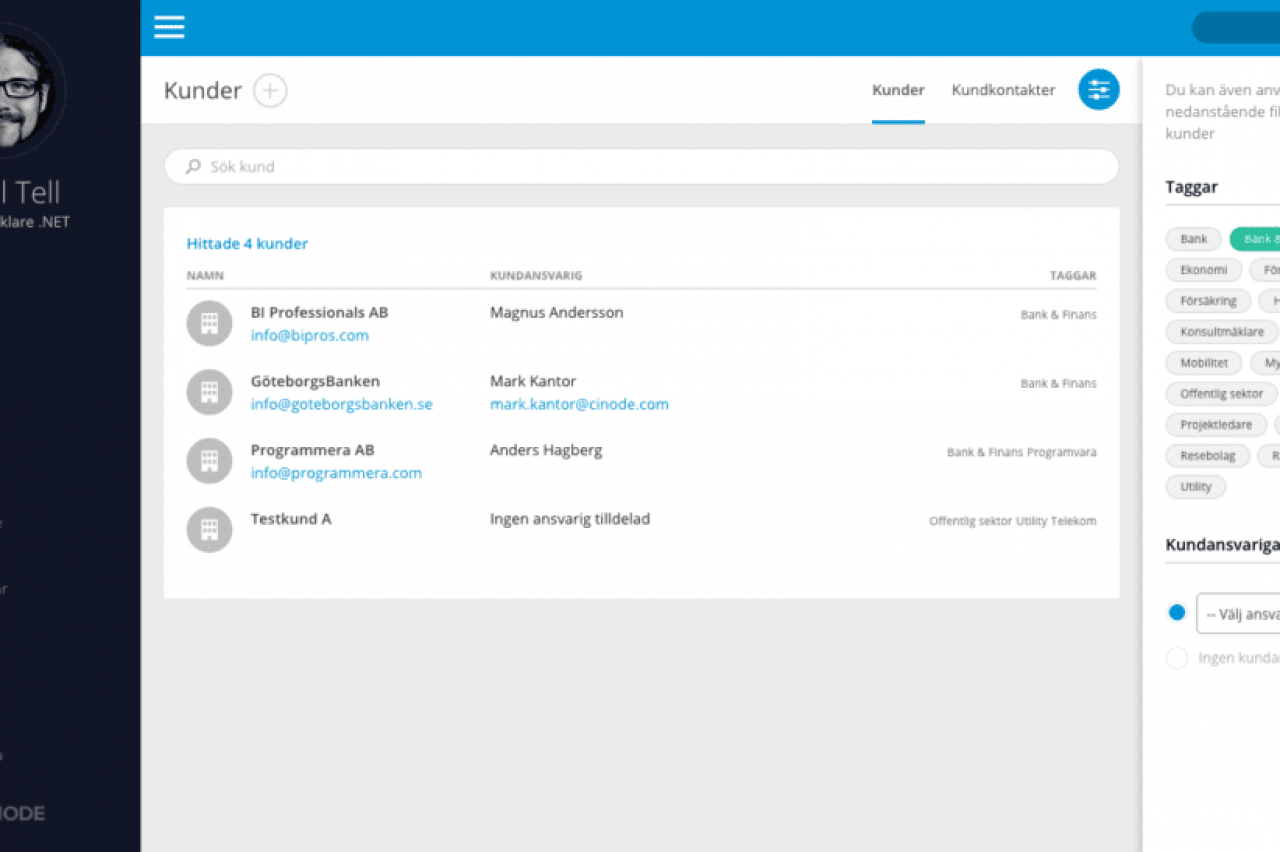The image size is (1280, 852).
Task: Click the Programmera AB building icon
Action: pos(209,461)
